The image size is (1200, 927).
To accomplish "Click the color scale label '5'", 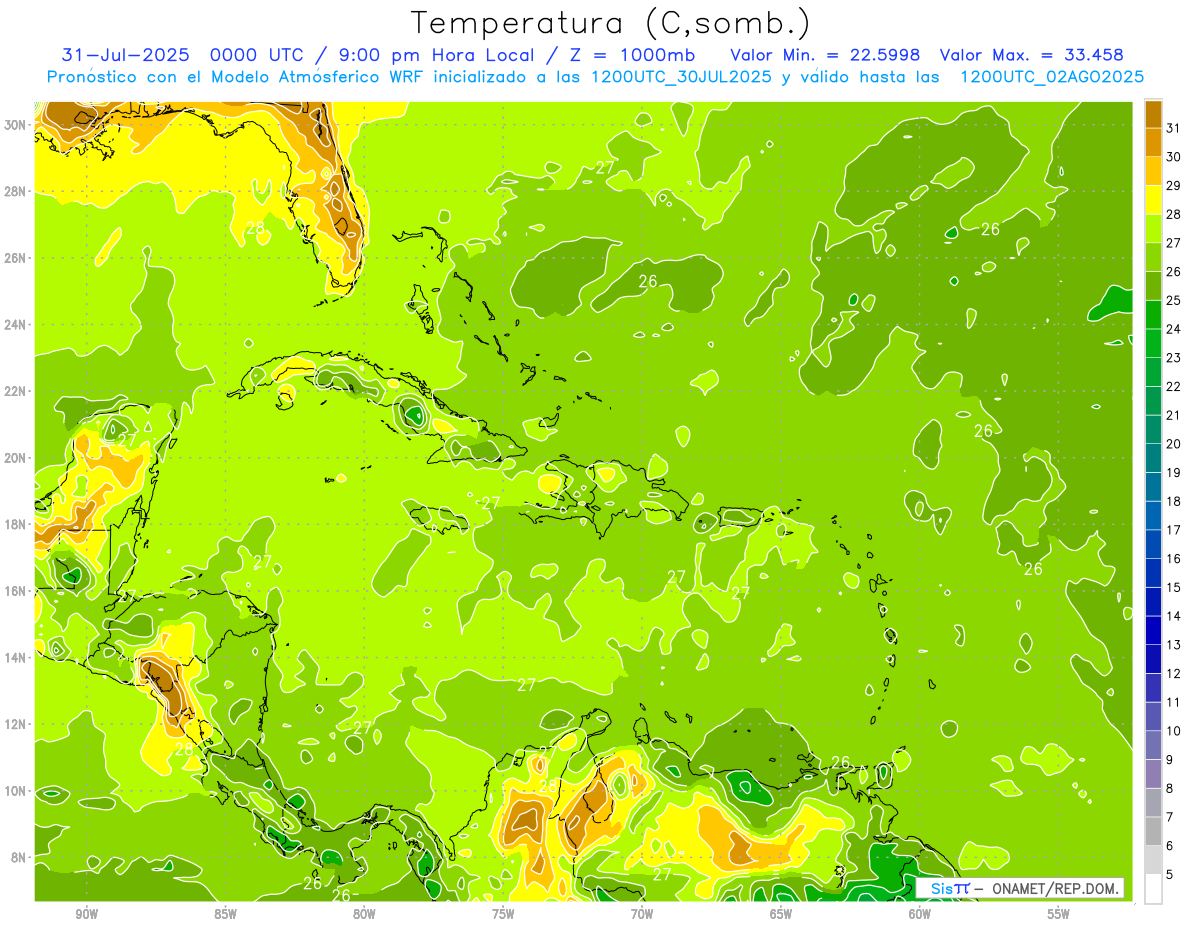I will pyautogui.click(x=1171, y=875).
